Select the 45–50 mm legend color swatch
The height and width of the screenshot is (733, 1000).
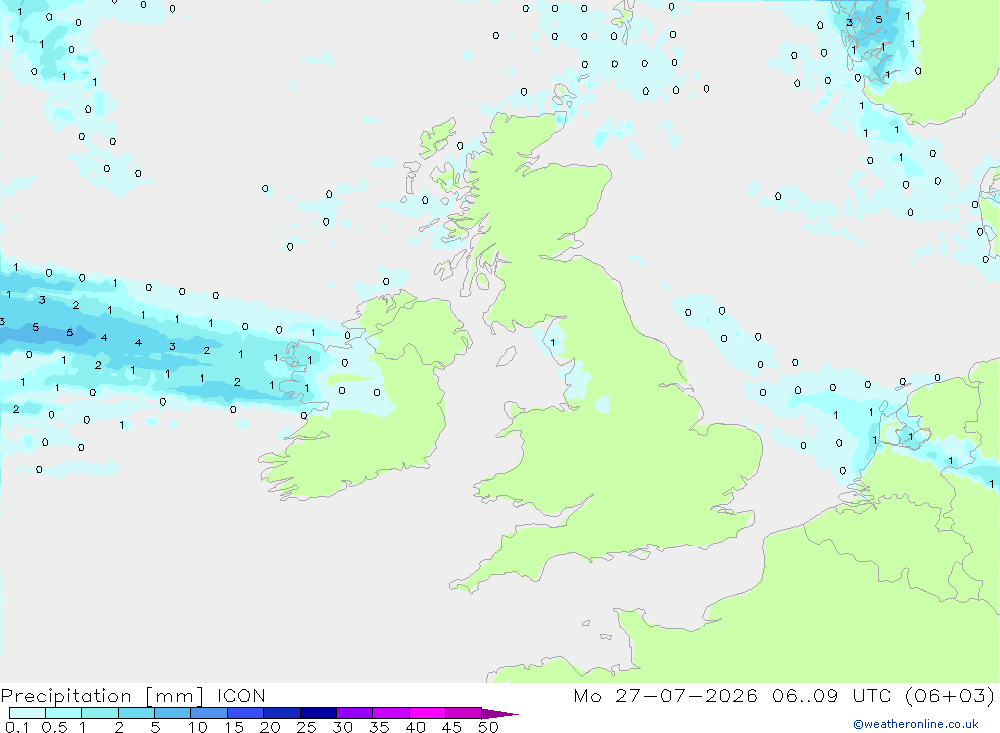[x=464, y=713]
